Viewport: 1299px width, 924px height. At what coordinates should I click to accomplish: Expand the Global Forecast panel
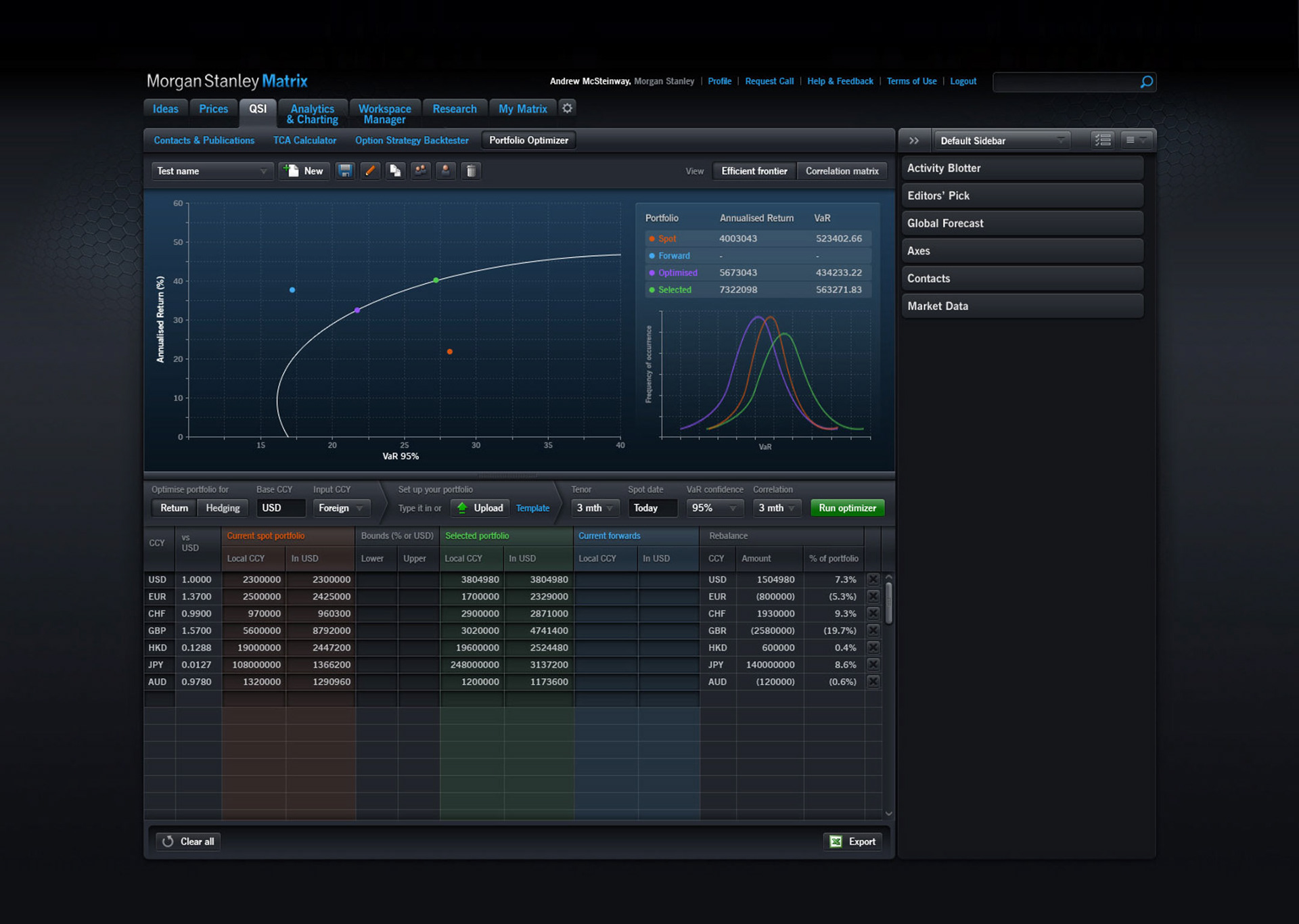tap(1022, 223)
